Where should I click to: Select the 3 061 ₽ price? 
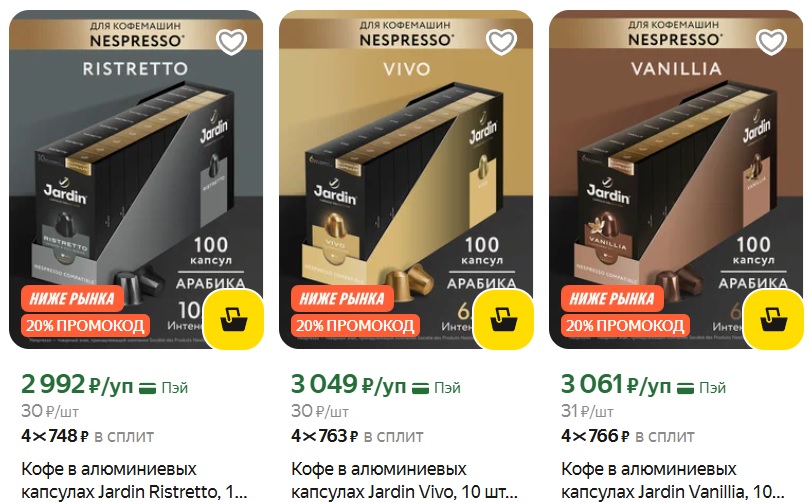coord(616,385)
